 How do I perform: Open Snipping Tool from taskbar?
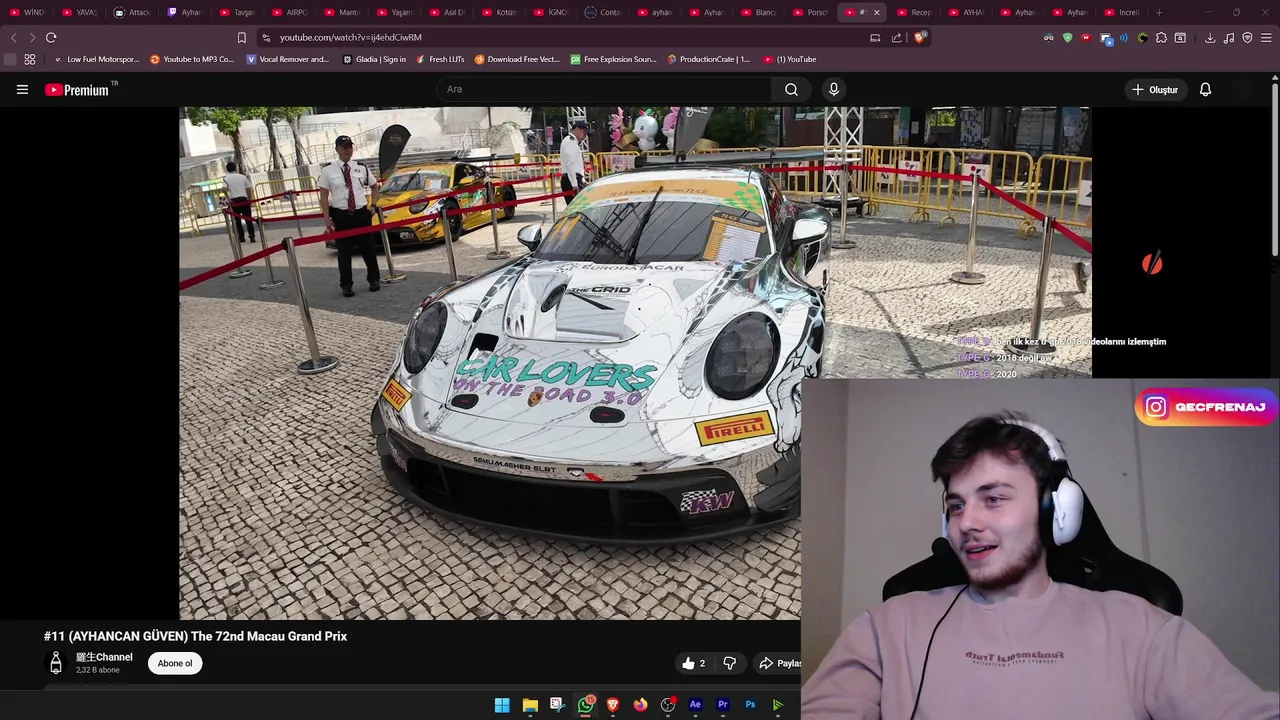coord(557,705)
